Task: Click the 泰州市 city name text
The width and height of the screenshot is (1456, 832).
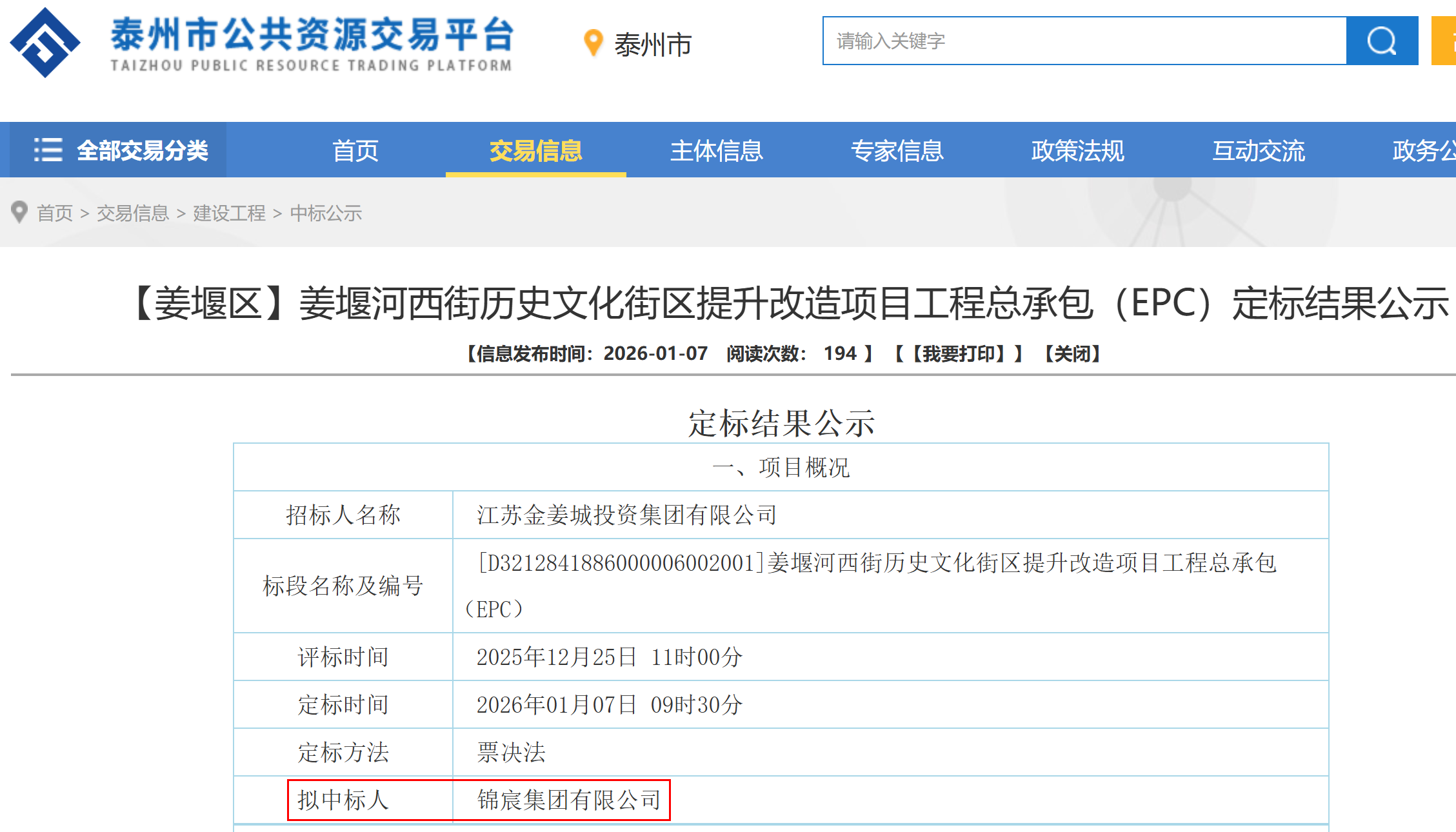Action: 653,45
